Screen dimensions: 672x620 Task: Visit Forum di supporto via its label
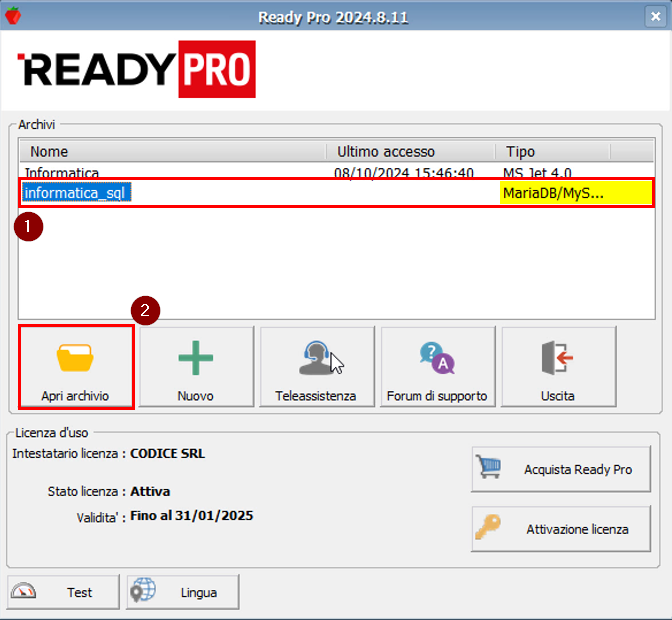(x=437, y=396)
